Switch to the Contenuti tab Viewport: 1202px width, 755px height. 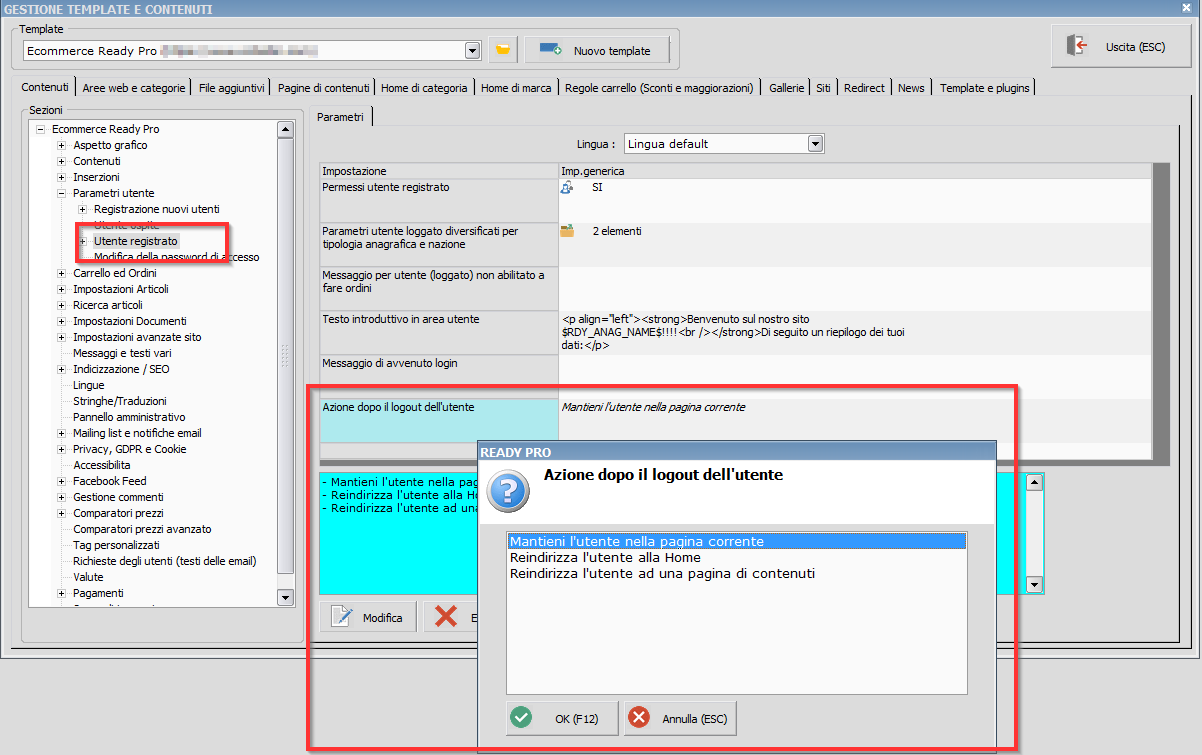[45, 88]
